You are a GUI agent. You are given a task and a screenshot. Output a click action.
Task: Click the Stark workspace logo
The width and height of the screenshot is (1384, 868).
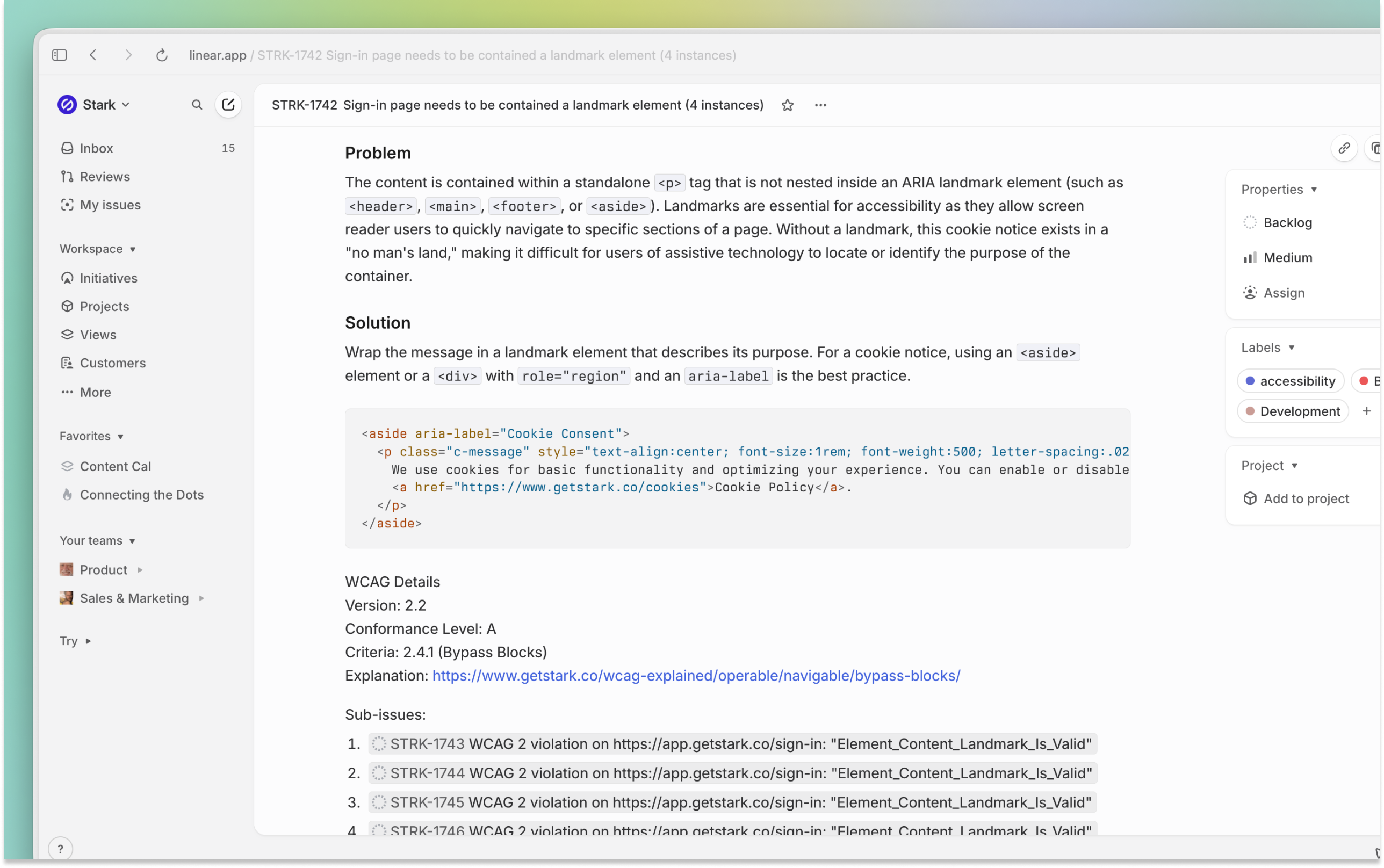[67, 105]
